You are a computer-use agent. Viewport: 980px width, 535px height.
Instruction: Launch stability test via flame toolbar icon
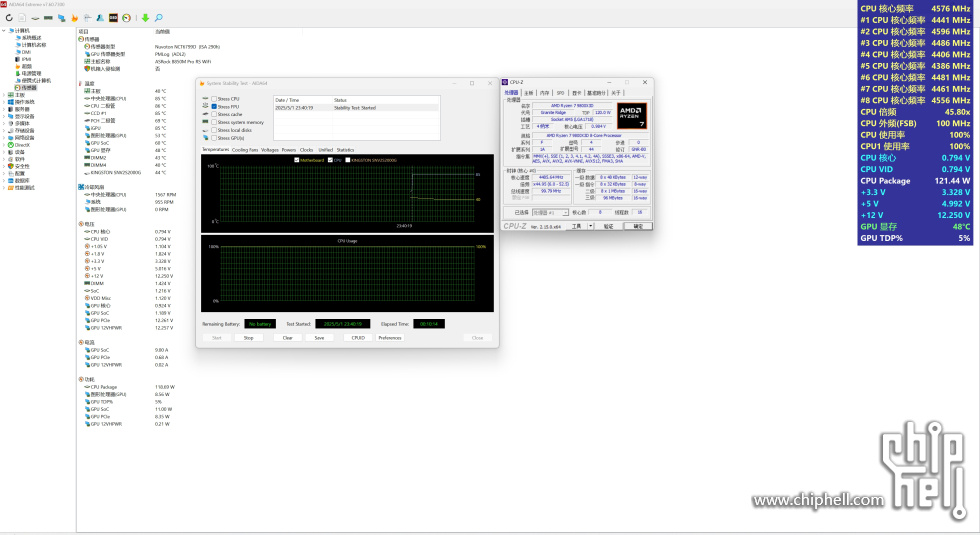pos(74,18)
